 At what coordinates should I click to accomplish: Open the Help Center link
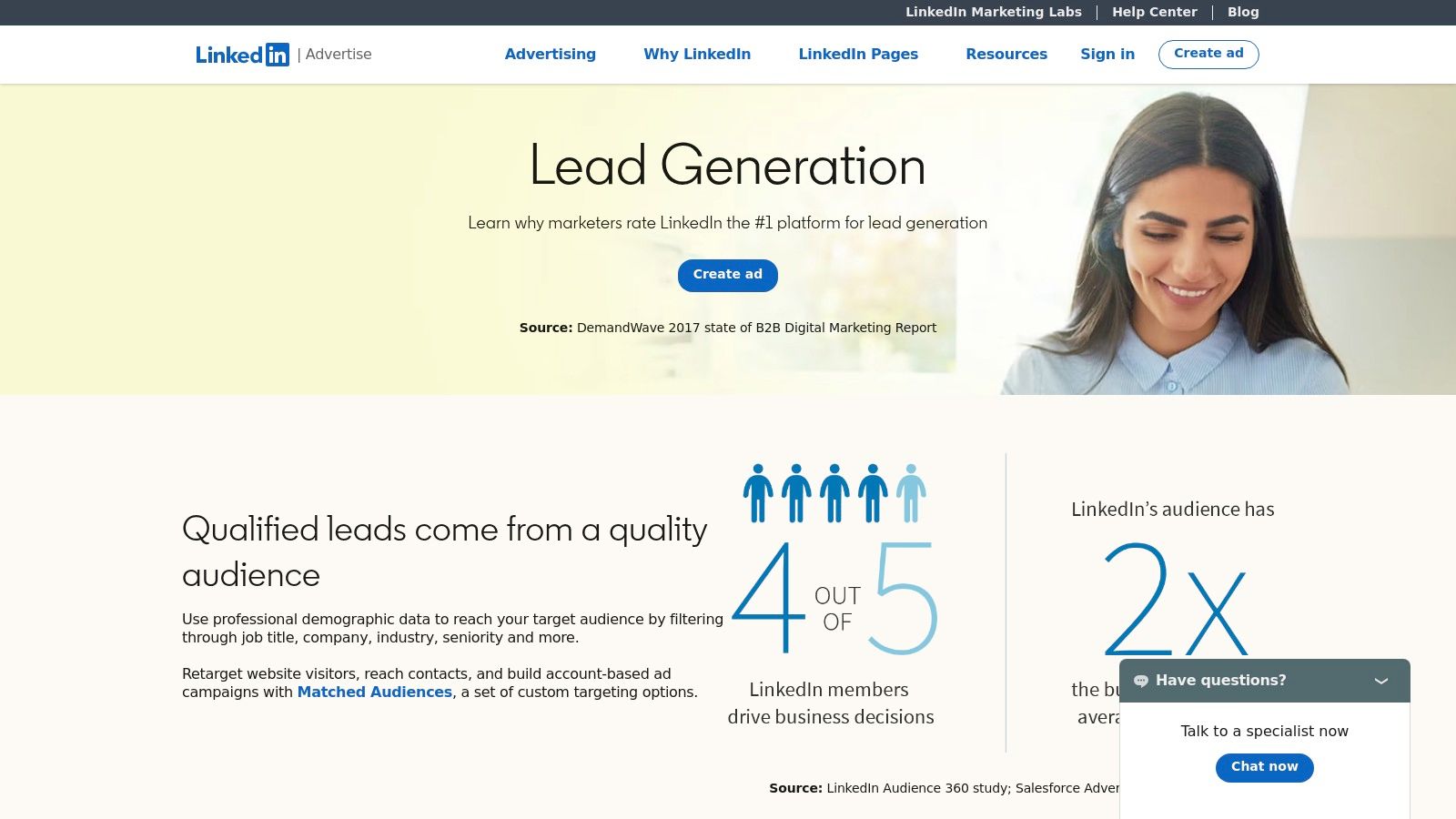pyautogui.click(x=1155, y=12)
